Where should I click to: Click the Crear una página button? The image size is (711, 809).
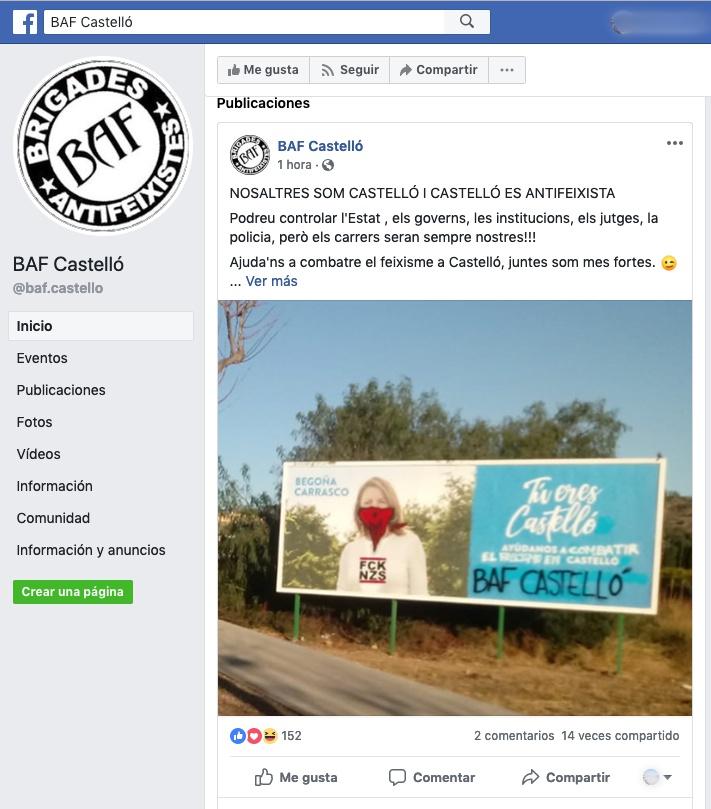73,592
